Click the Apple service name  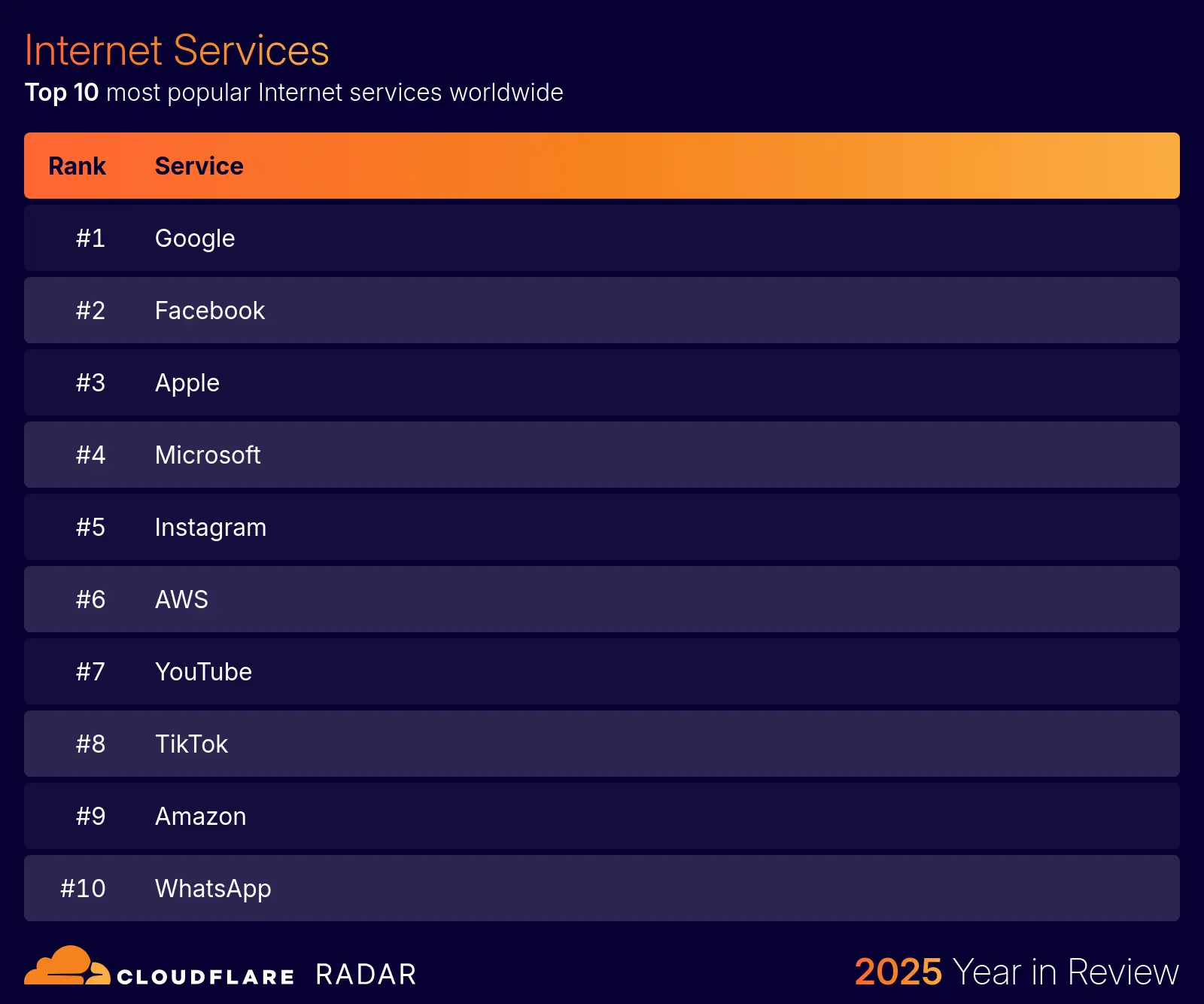click(x=187, y=383)
